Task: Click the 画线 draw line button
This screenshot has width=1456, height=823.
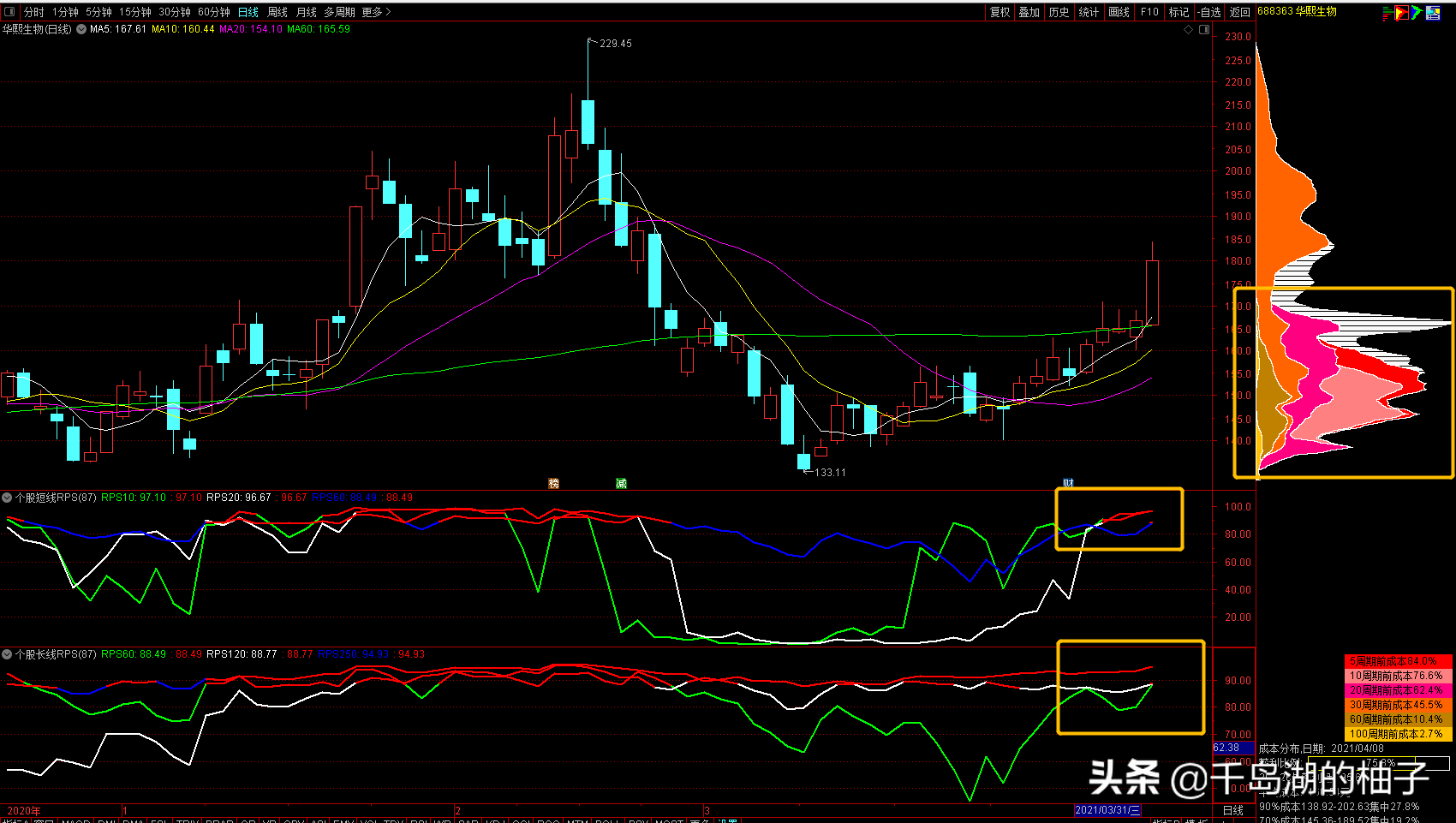Action: pos(1119,12)
